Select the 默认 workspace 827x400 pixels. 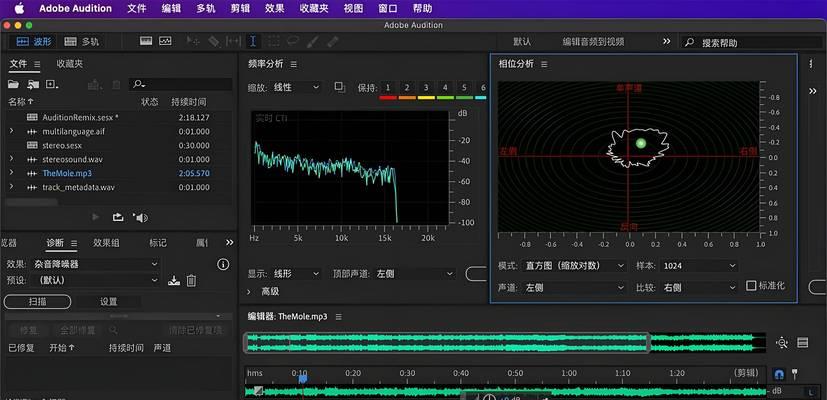point(522,42)
